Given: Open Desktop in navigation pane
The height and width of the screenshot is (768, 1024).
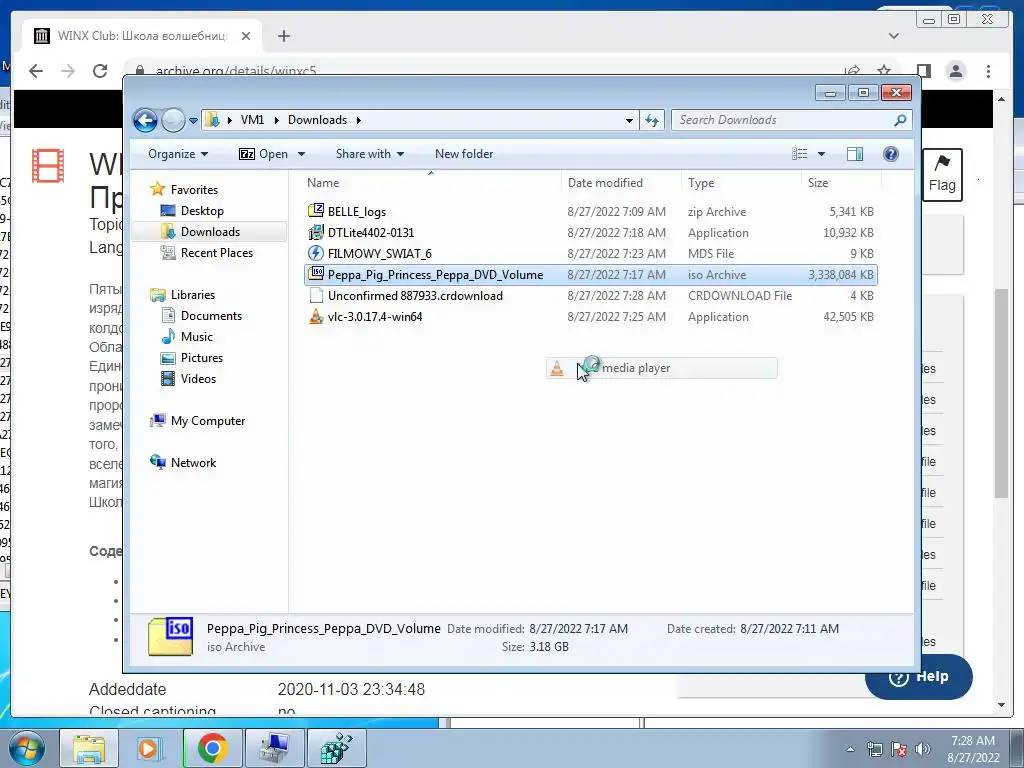Looking at the screenshot, I should coord(202,211).
